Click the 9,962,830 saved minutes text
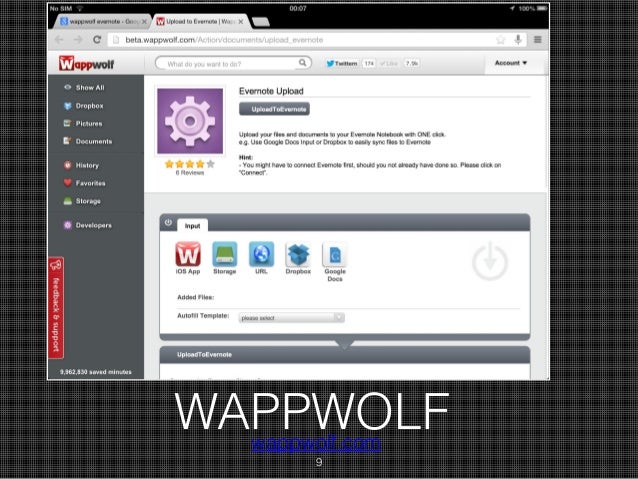 96,372
